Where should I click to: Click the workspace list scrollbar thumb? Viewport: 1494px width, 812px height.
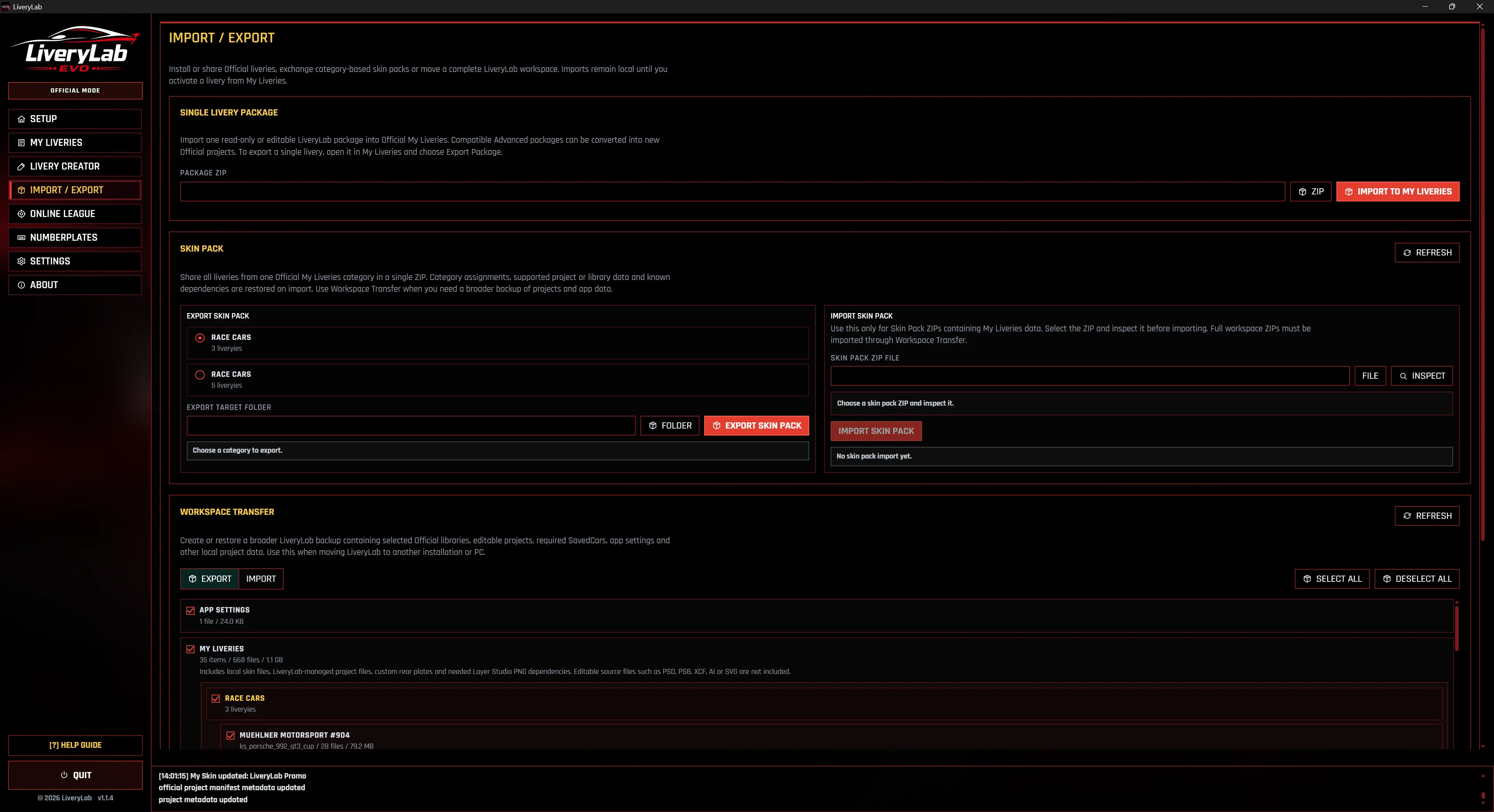(x=1456, y=628)
